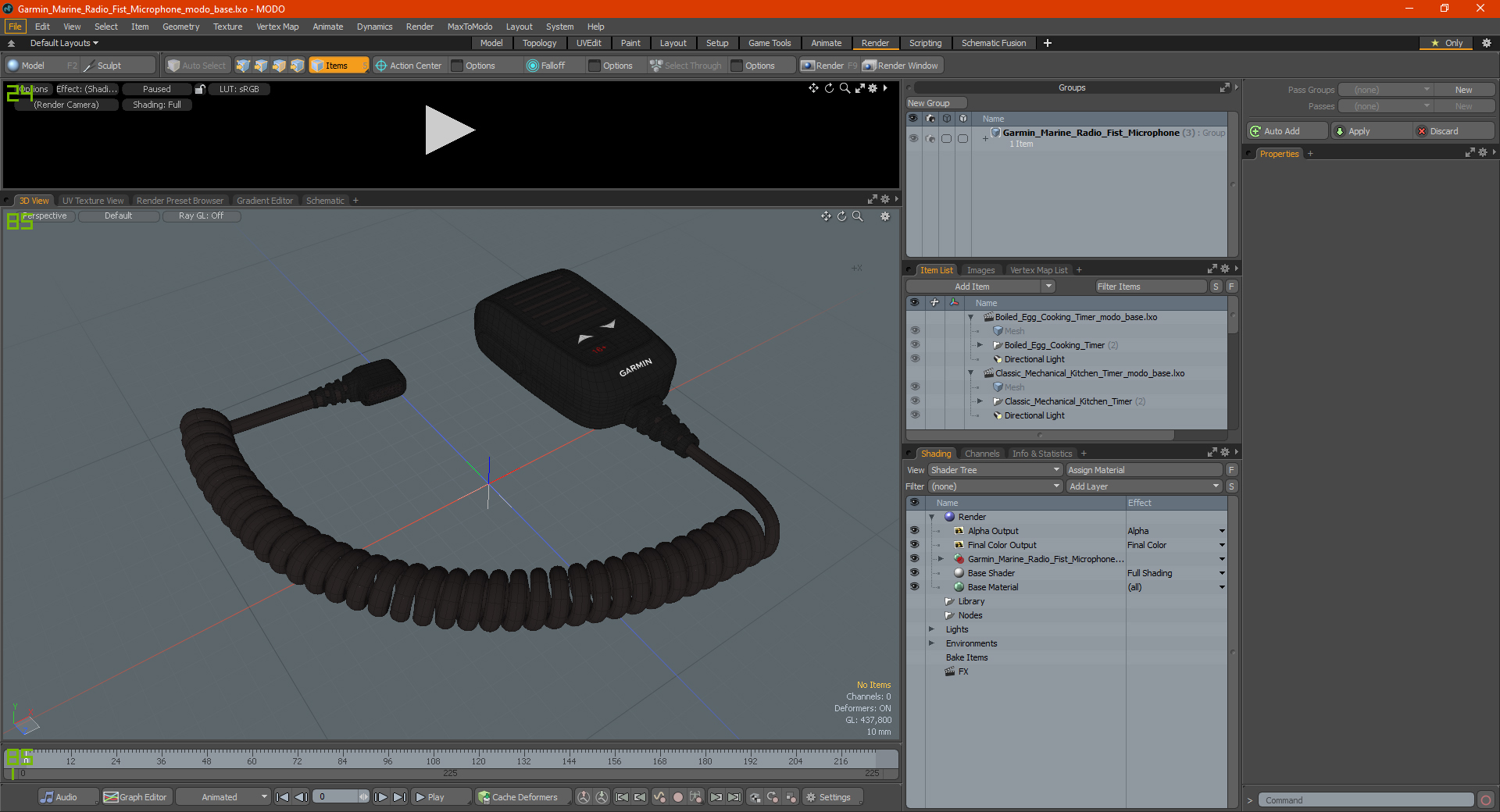The image size is (1500, 812).
Task: Toggle visibility of Garmin group in Groups
Action: pos(913,138)
